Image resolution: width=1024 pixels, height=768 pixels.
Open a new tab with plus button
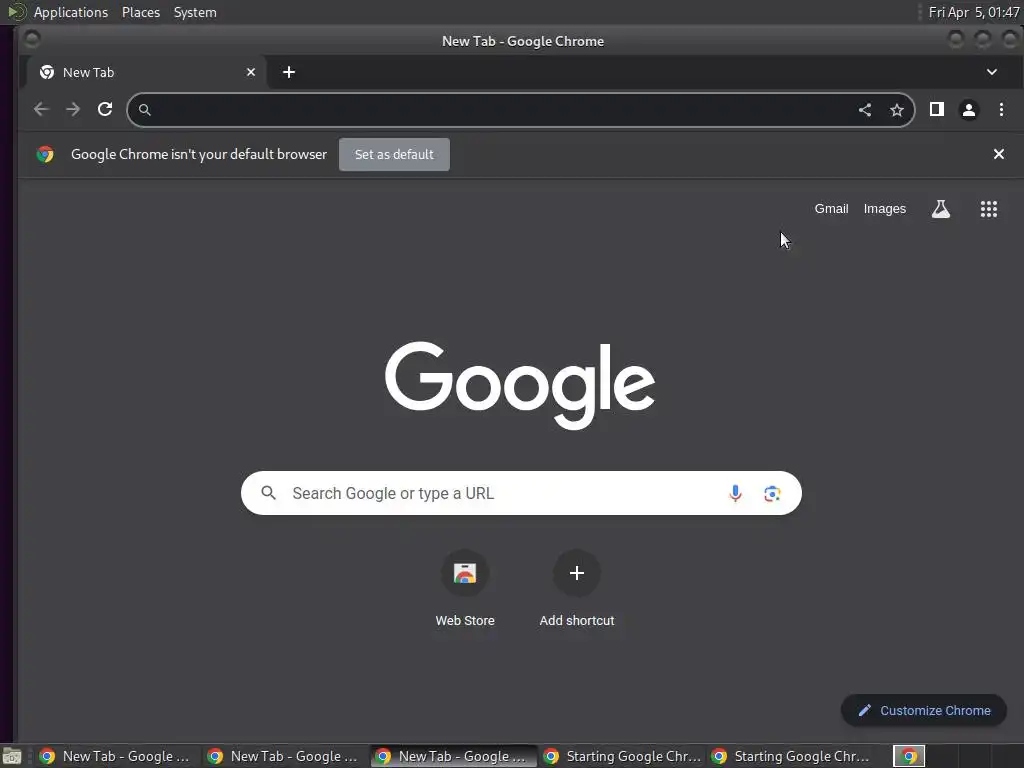[289, 72]
